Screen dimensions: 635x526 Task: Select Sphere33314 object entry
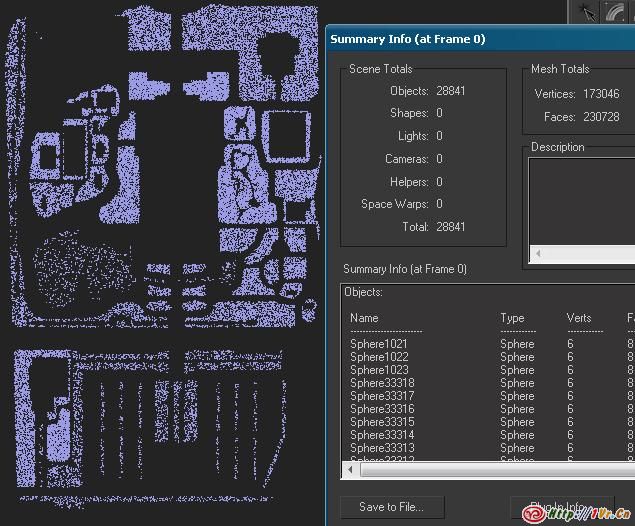(382, 435)
